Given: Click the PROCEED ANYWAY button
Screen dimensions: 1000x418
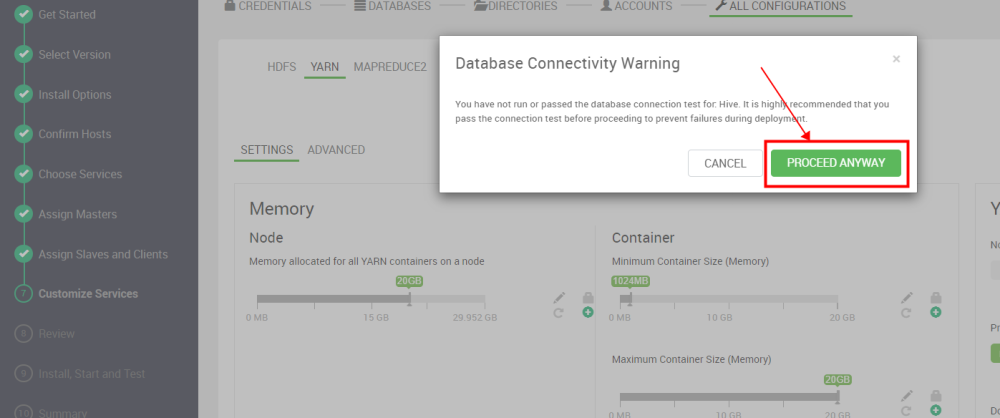Looking at the screenshot, I should click(x=835, y=163).
